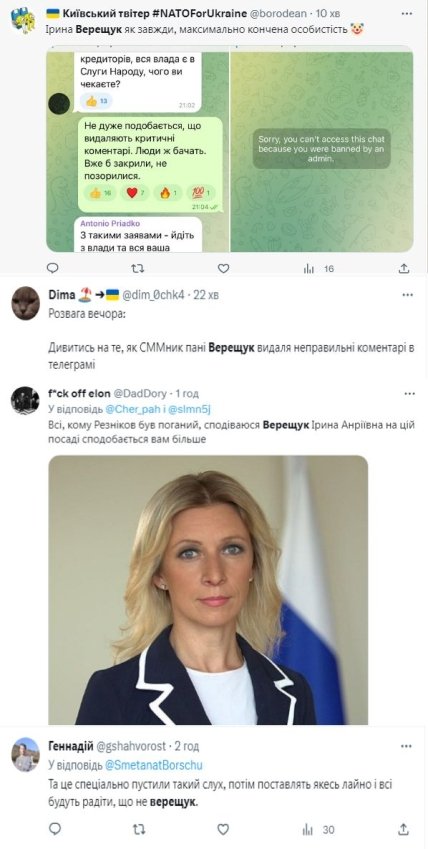
Task: View analytics showing 16 views
Action: coord(318,268)
